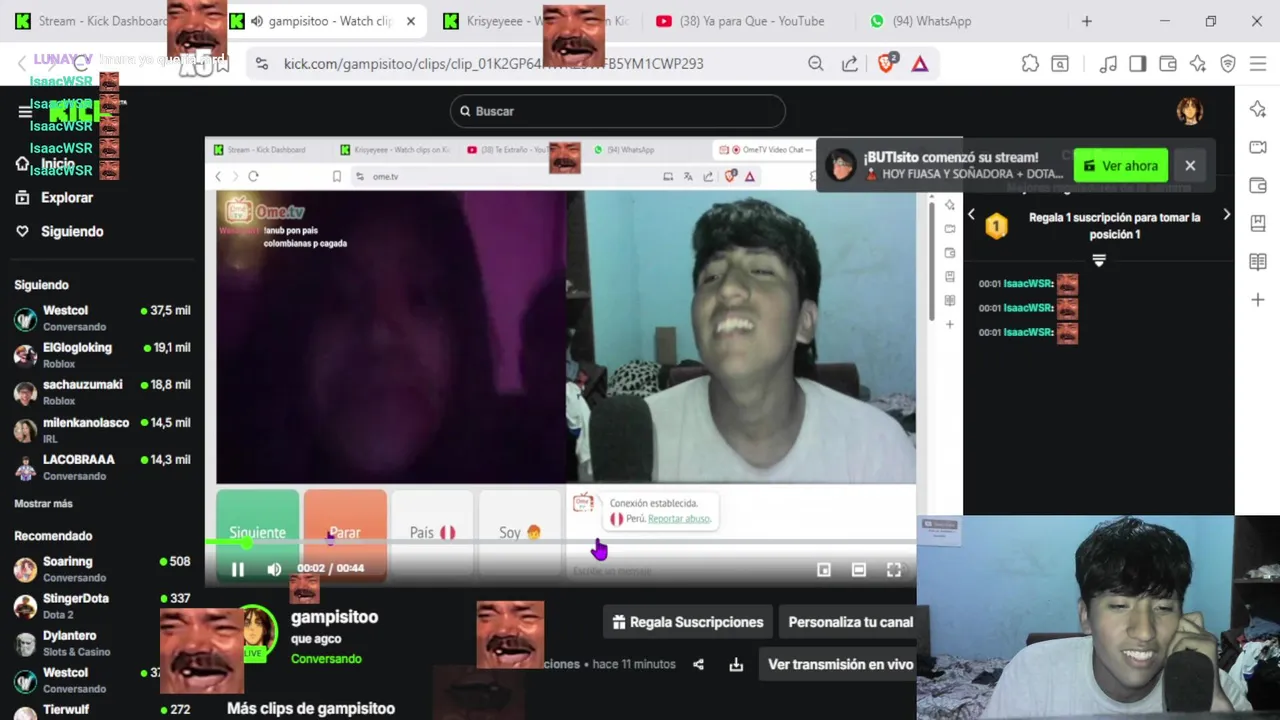Open the Conversando category link
Image resolution: width=1280 pixels, height=720 pixels.
pyautogui.click(x=326, y=659)
